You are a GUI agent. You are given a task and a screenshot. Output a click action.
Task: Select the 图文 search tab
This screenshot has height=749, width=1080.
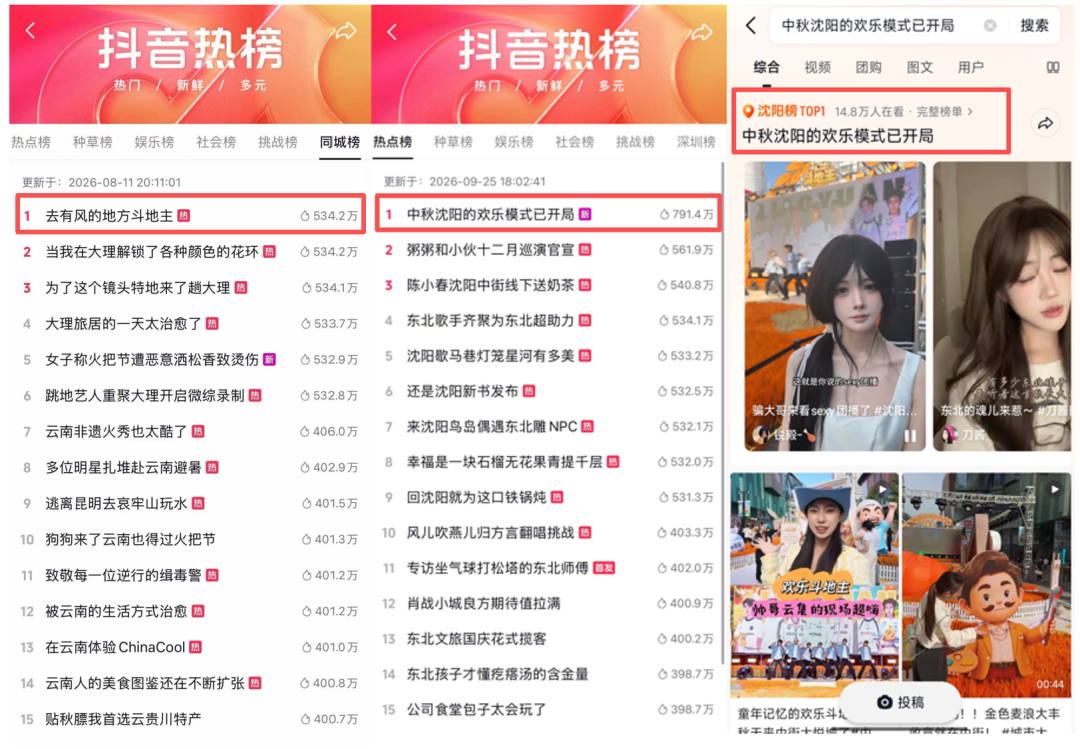pos(920,67)
